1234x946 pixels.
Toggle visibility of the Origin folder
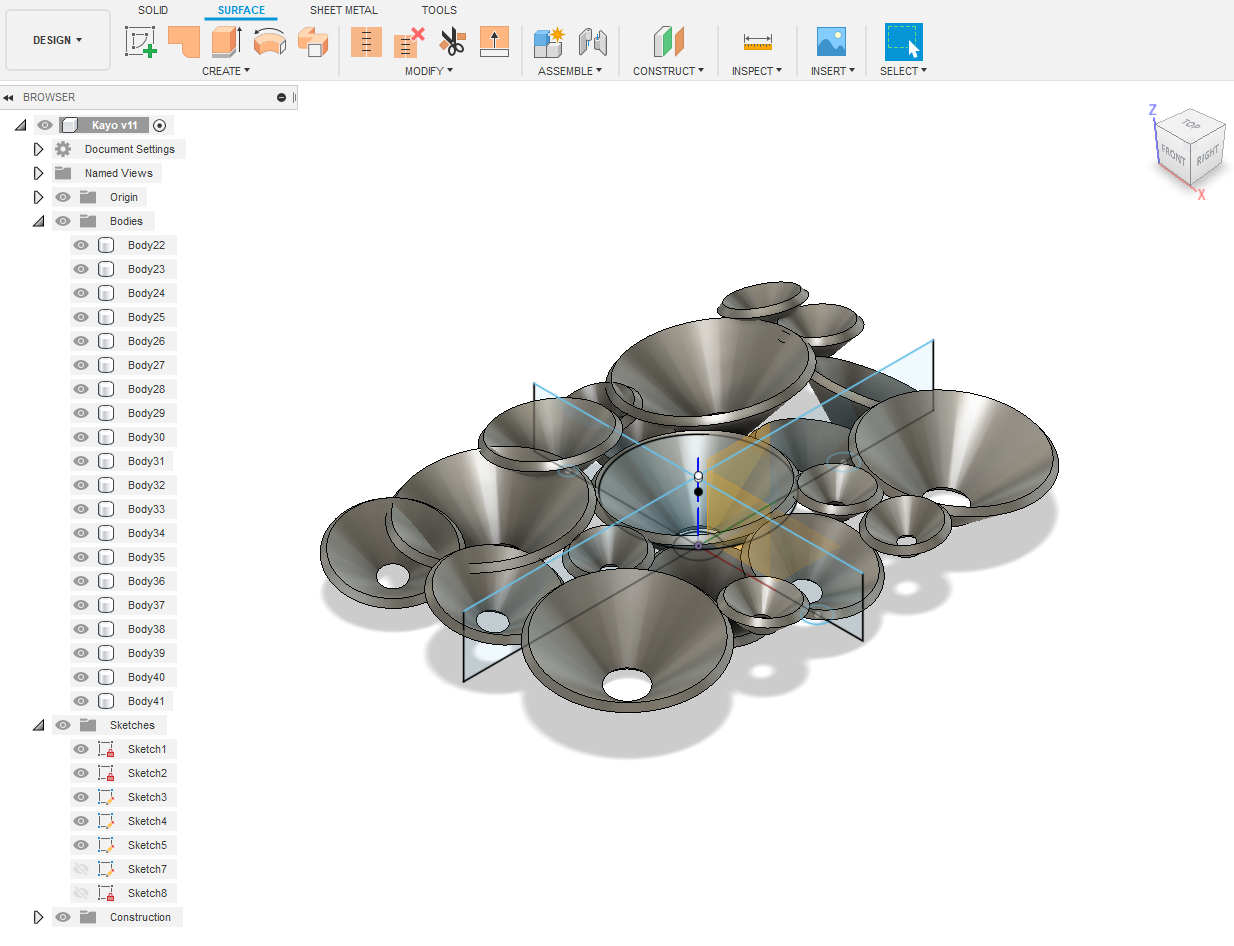(63, 197)
